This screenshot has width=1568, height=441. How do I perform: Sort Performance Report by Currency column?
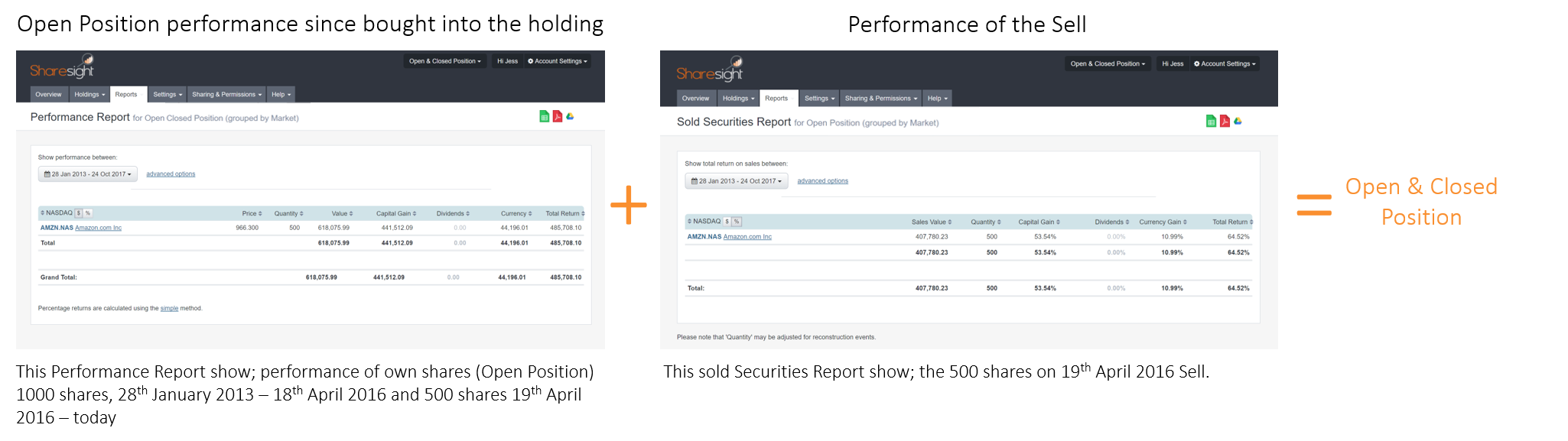pyautogui.click(x=516, y=213)
